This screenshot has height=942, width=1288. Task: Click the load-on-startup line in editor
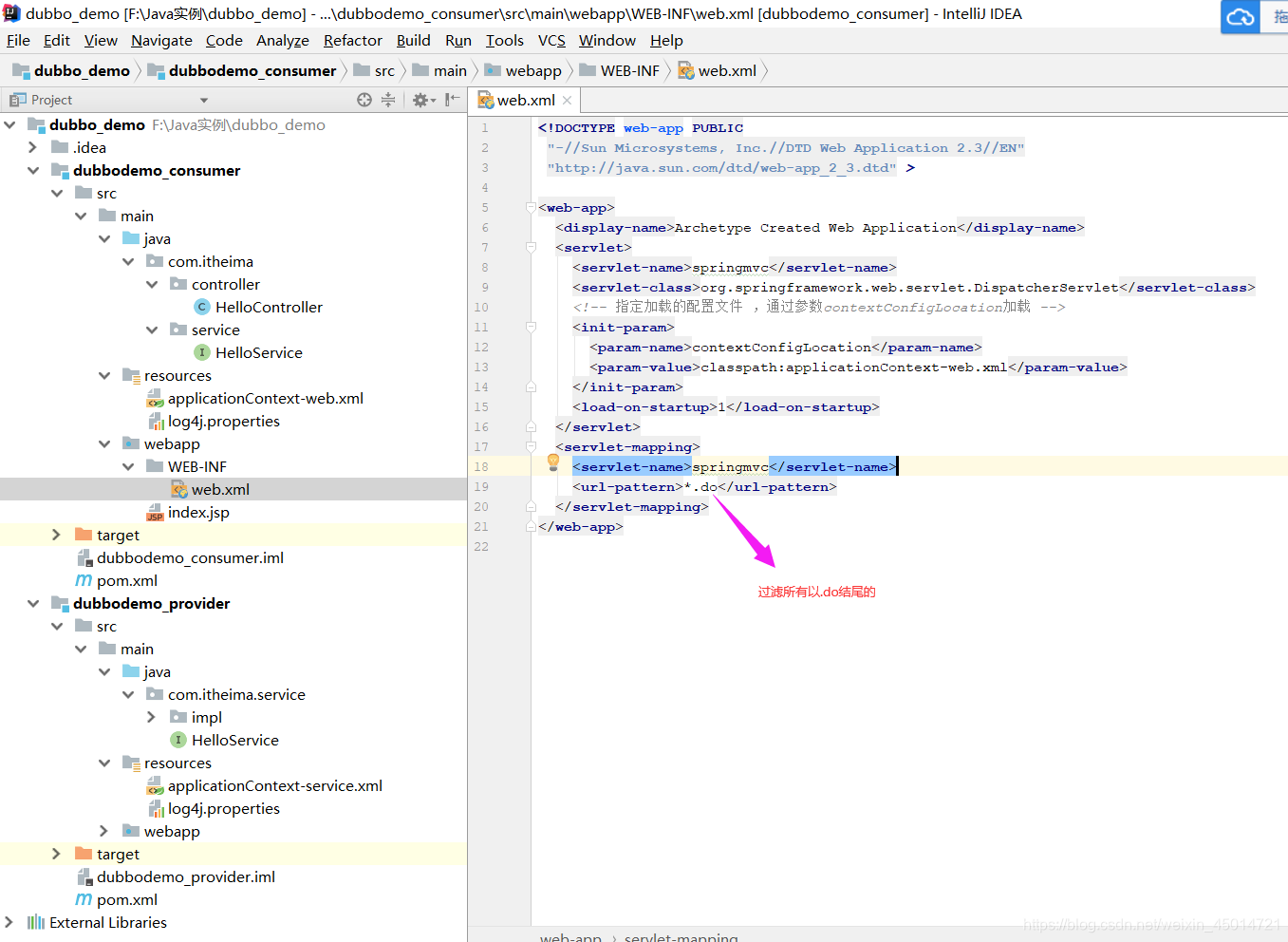(725, 406)
